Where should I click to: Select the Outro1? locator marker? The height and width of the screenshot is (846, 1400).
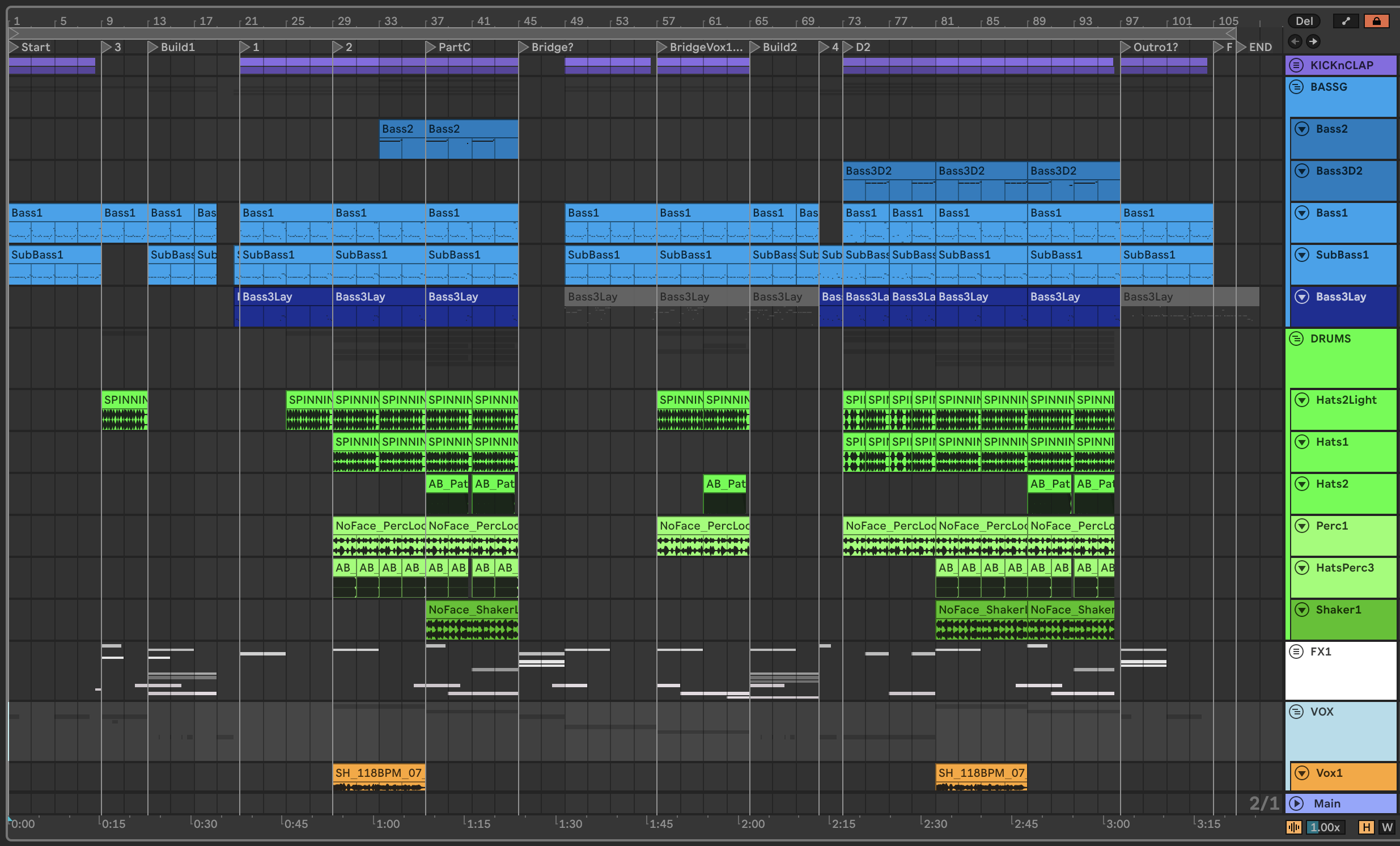(x=1126, y=47)
